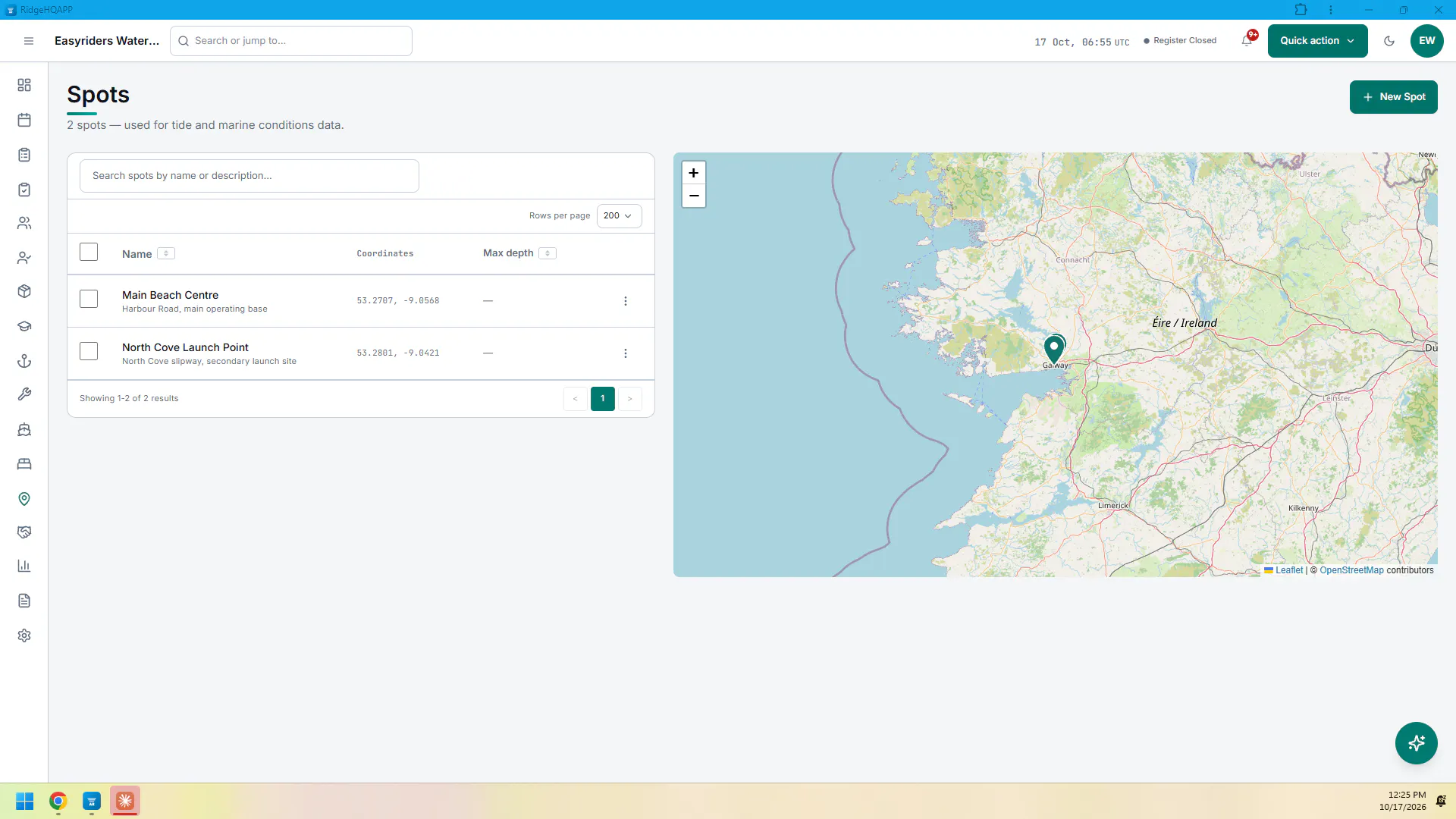Image resolution: width=1456 pixels, height=819 pixels.
Task: Click the New Spot button
Action: 1393,97
